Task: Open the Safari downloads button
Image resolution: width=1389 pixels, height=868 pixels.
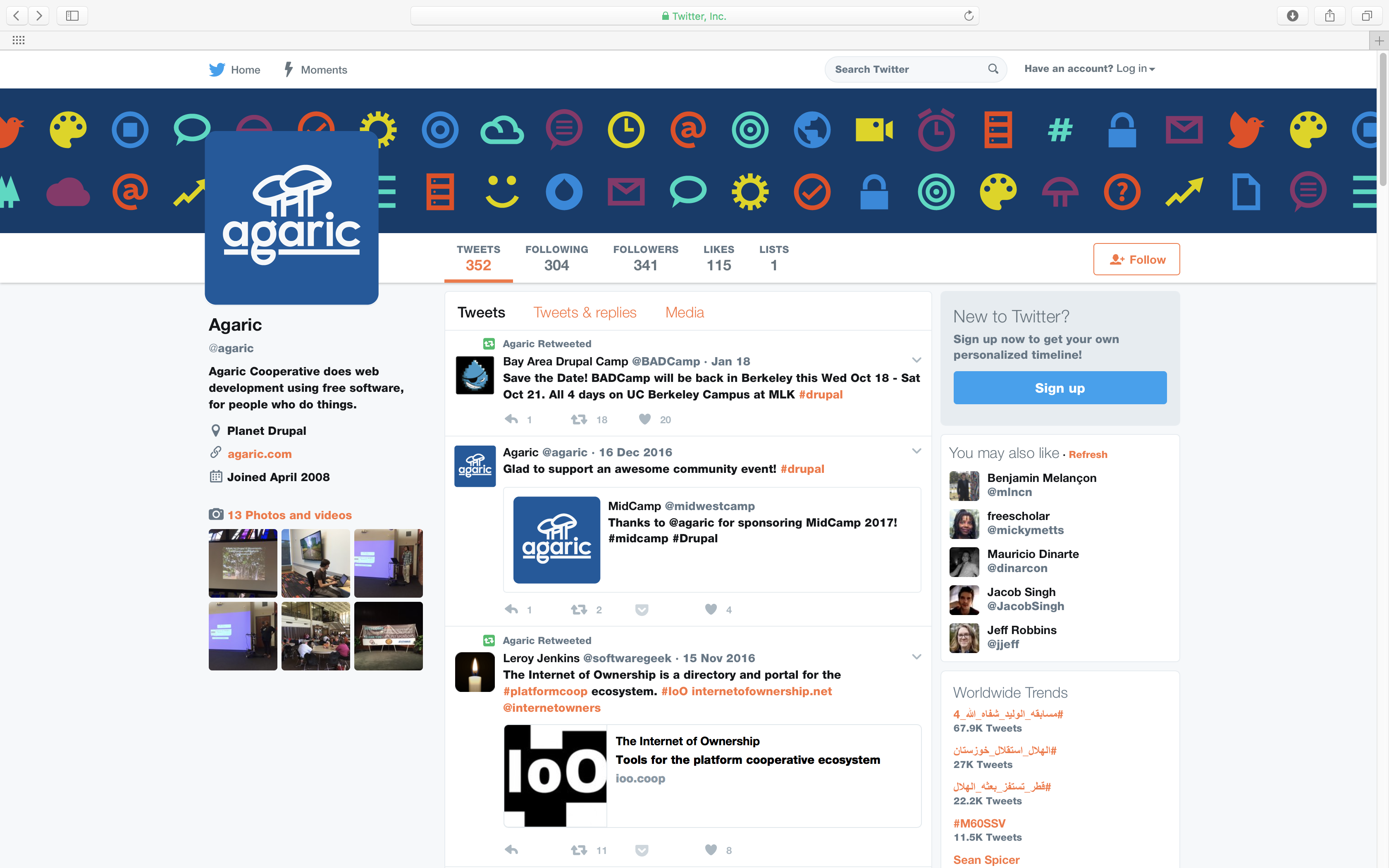Action: (1292, 16)
